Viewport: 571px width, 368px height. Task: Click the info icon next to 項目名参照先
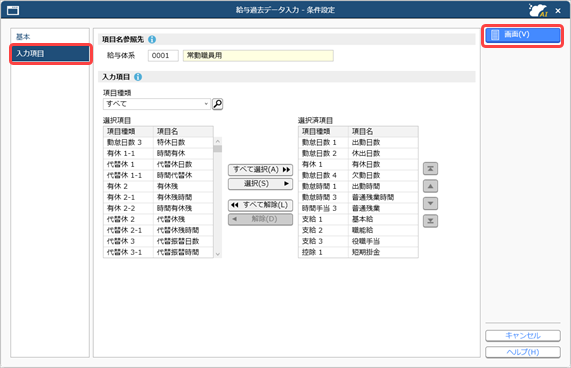pos(152,39)
